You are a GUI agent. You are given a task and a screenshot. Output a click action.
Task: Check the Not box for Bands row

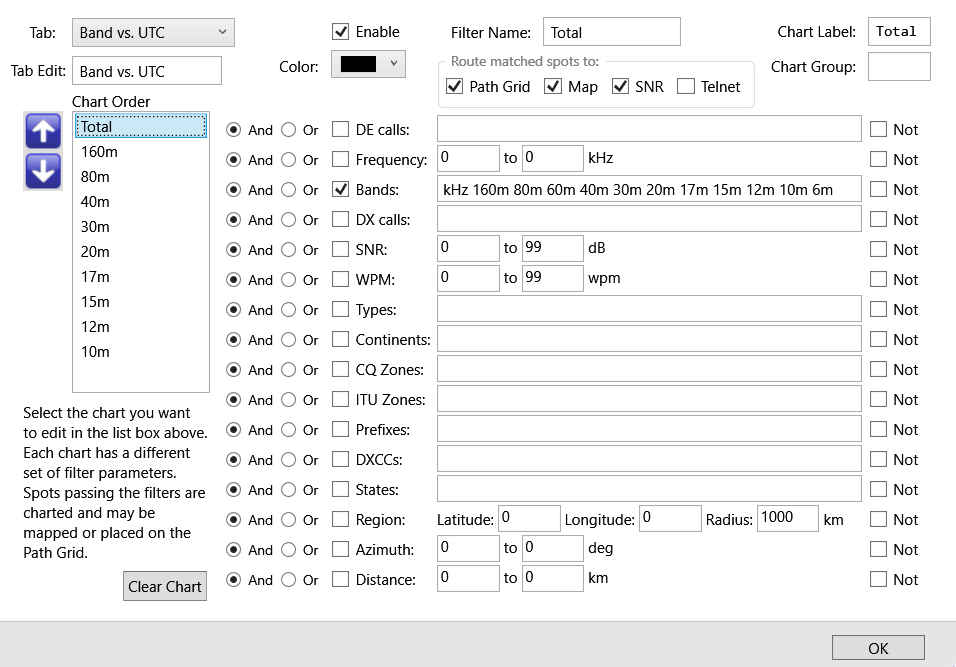(x=878, y=190)
